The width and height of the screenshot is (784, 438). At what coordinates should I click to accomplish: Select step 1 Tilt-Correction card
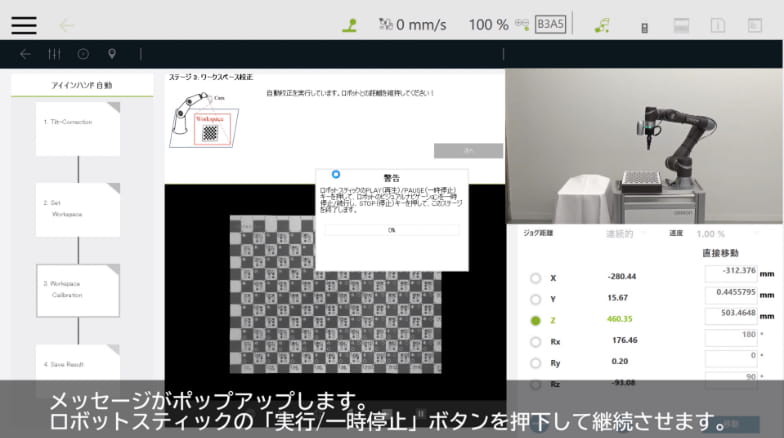78,129
